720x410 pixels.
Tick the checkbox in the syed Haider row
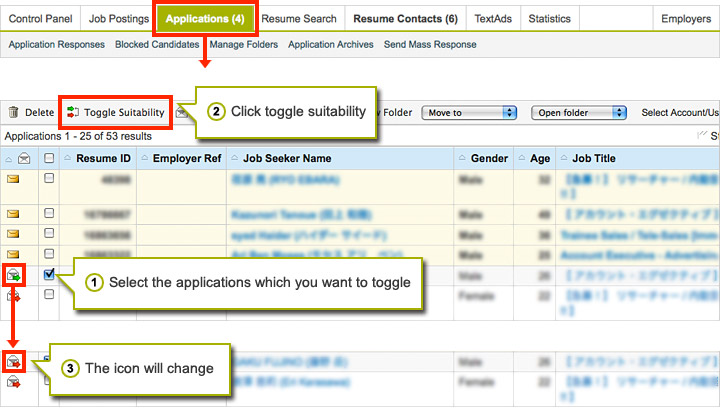(x=49, y=233)
